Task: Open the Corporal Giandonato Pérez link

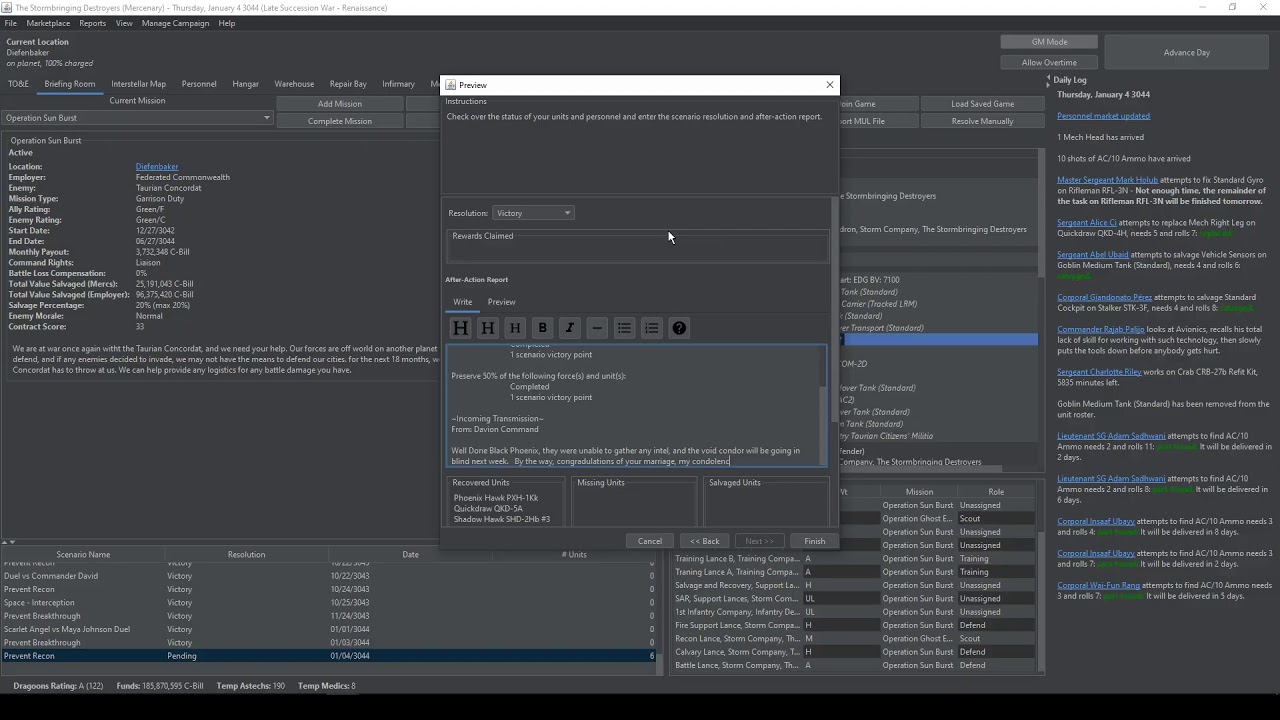Action: [1104, 297]
